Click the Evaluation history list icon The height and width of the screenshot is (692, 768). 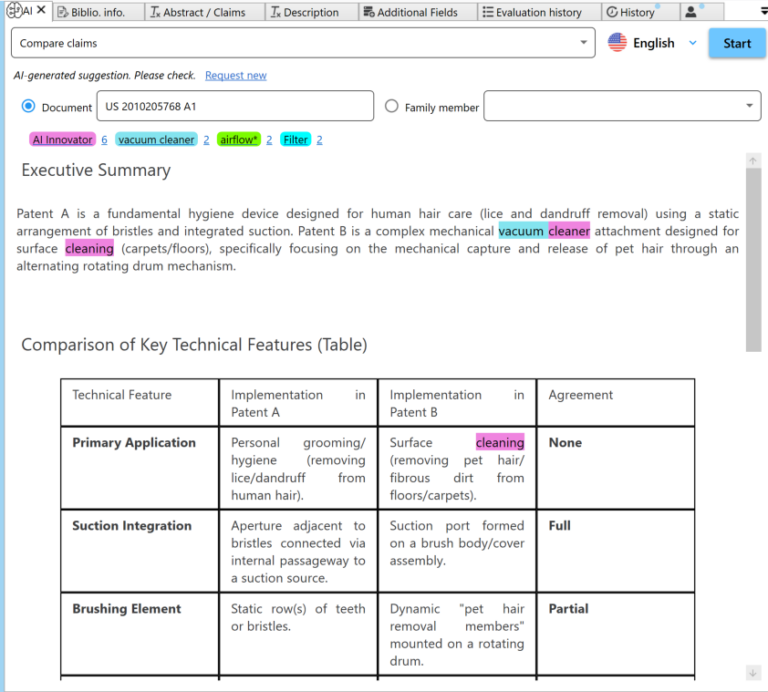click(487, 12)
